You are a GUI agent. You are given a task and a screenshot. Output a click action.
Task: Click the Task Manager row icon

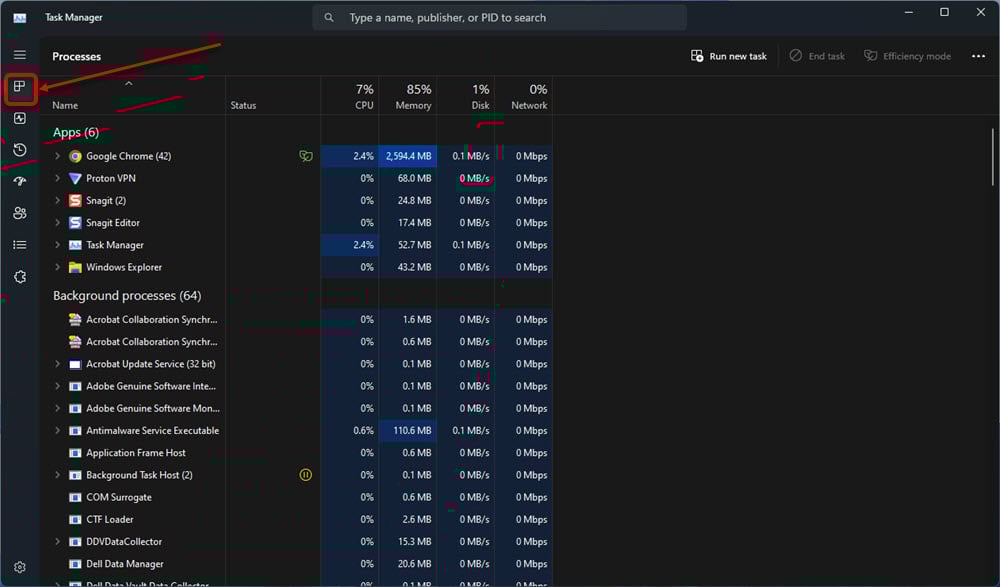[75, 245]
